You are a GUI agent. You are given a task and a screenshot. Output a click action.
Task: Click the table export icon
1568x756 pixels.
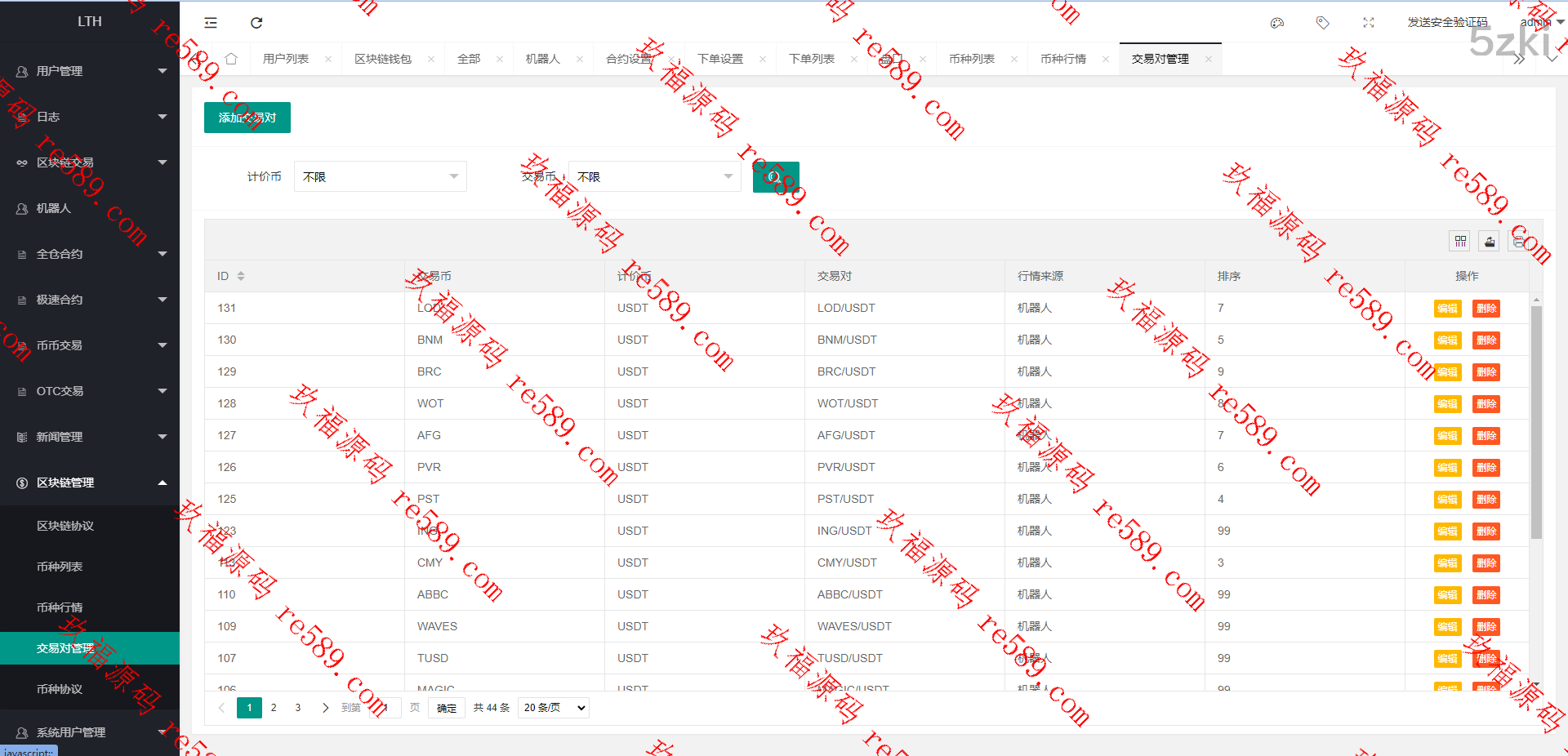tap(1490, 241)
